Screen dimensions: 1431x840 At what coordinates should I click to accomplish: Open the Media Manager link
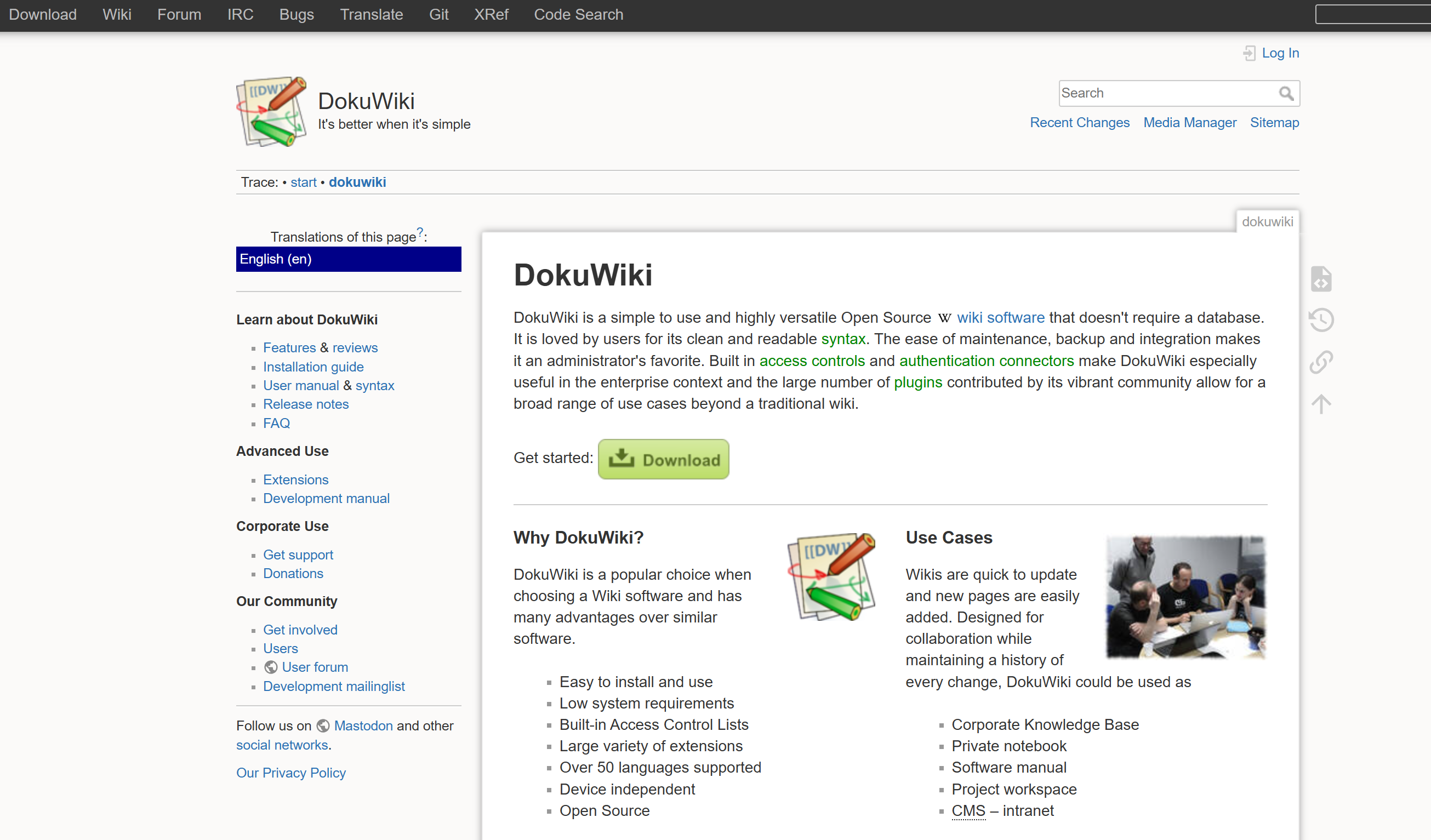(1189, 123)
